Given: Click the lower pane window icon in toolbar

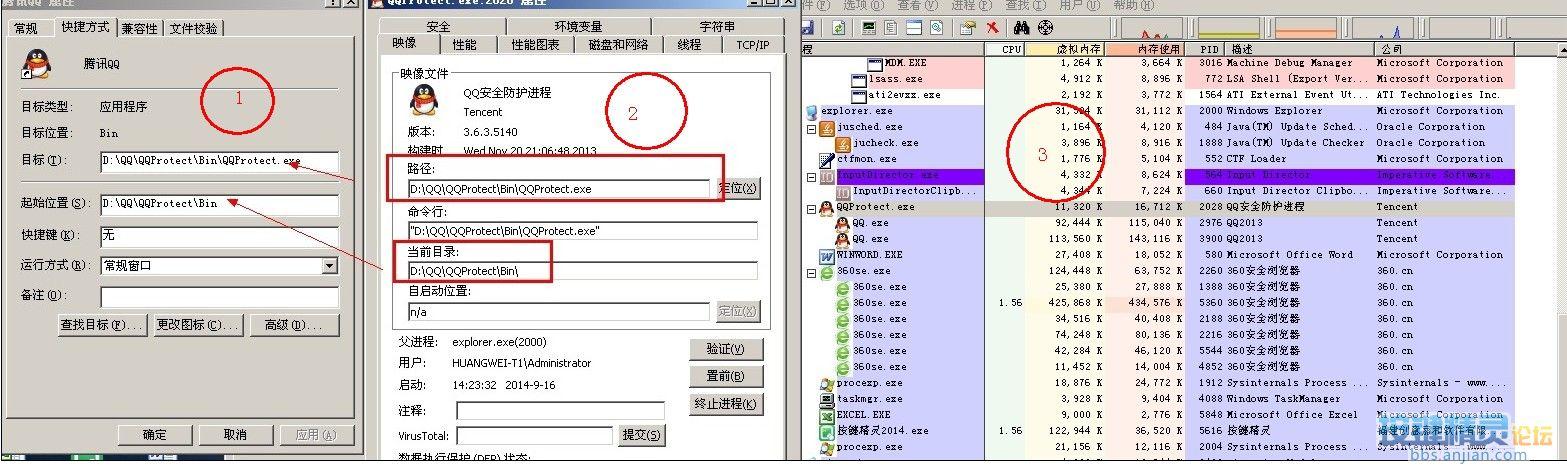Looking at the screenshot, I should [914, 27].
